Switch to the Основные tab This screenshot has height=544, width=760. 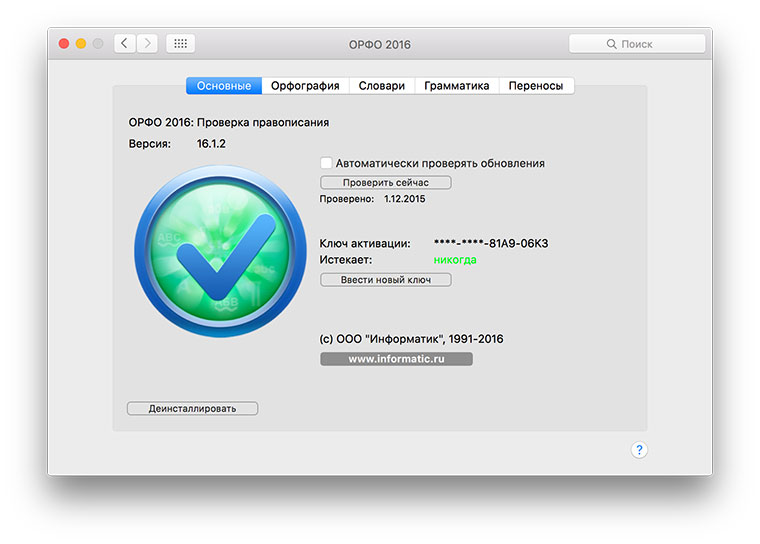(224, 86)
